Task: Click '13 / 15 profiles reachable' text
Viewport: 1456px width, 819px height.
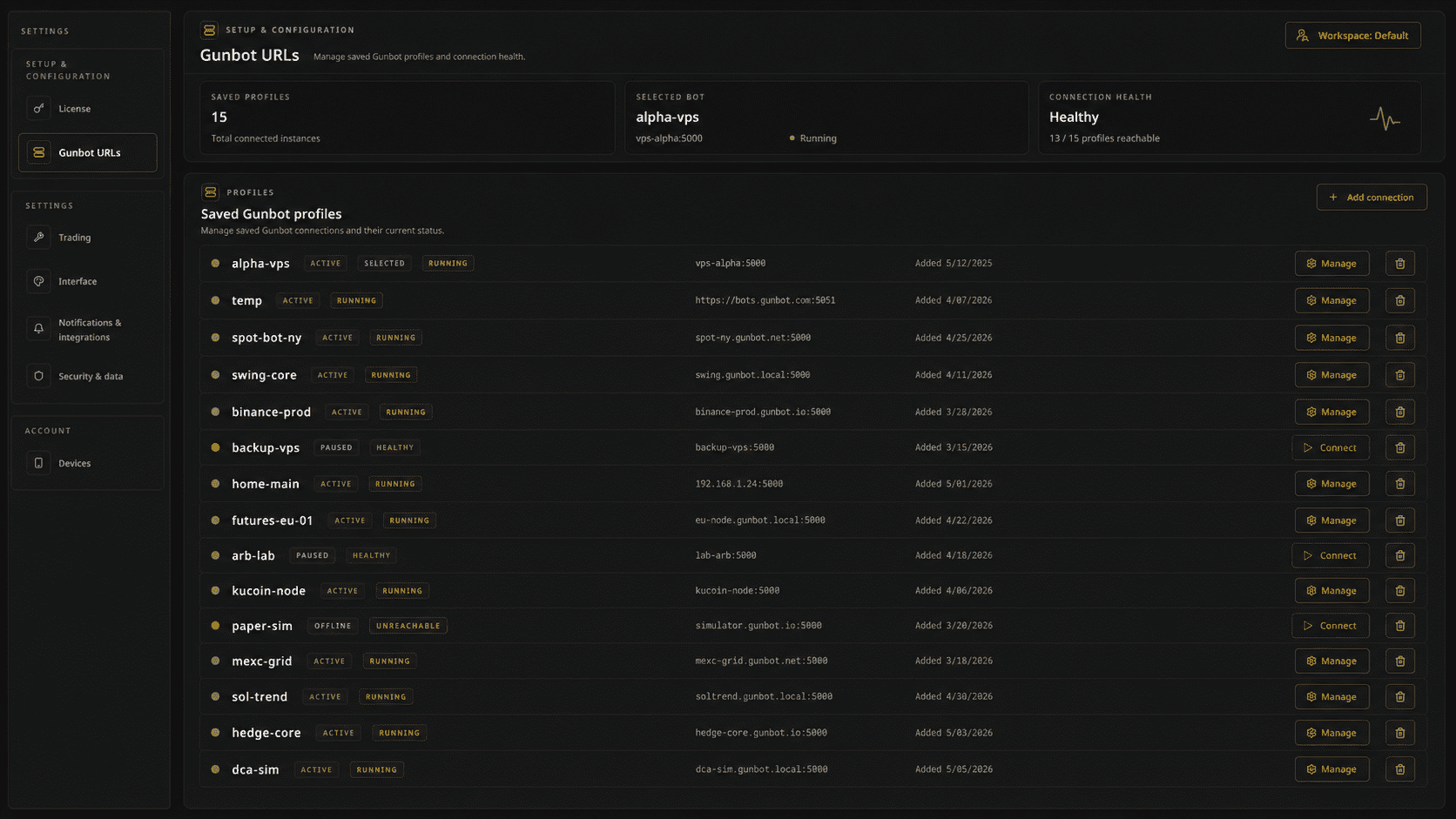Action: pyautogui.click(x=1104, y=138)
